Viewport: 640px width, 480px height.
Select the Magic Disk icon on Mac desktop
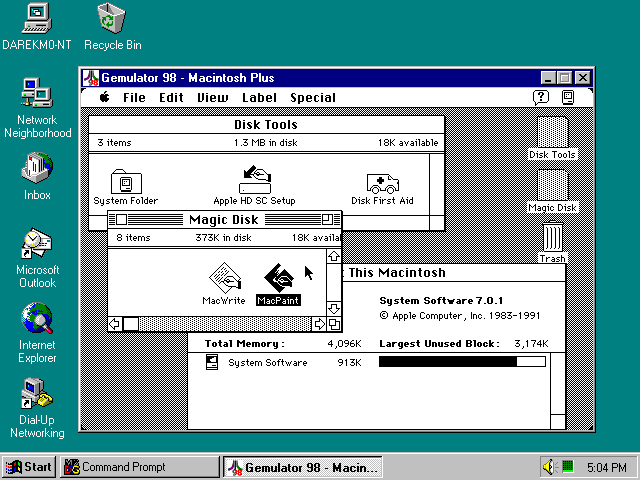(x=552, y=185)
